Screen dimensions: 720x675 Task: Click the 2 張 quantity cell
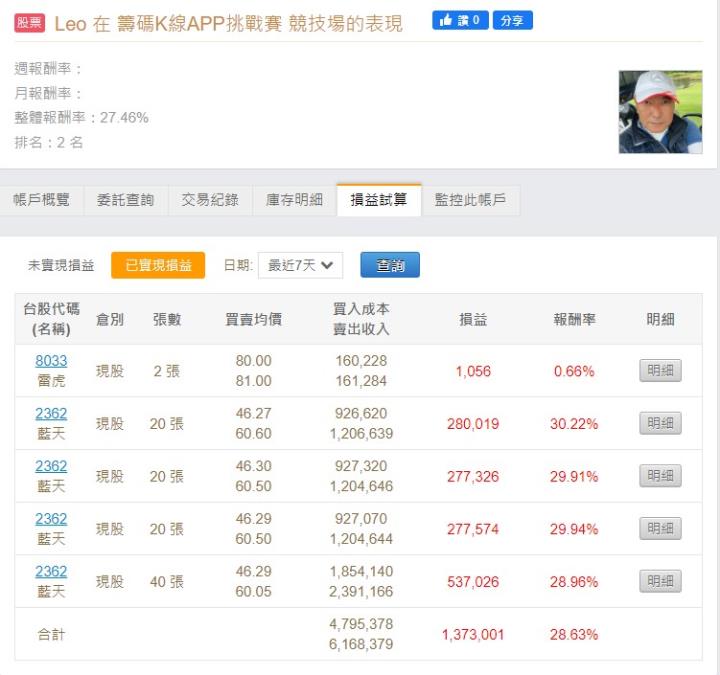point(167,371)
